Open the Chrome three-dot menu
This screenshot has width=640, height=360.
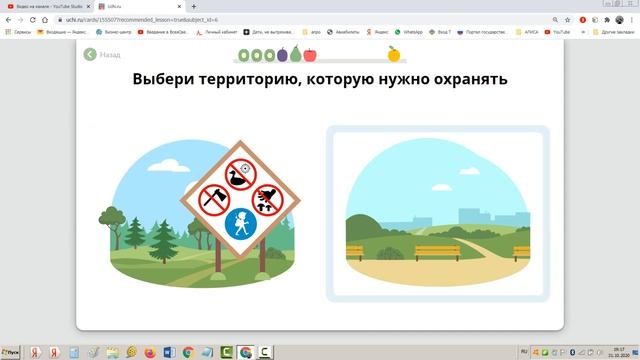(632, 20)
